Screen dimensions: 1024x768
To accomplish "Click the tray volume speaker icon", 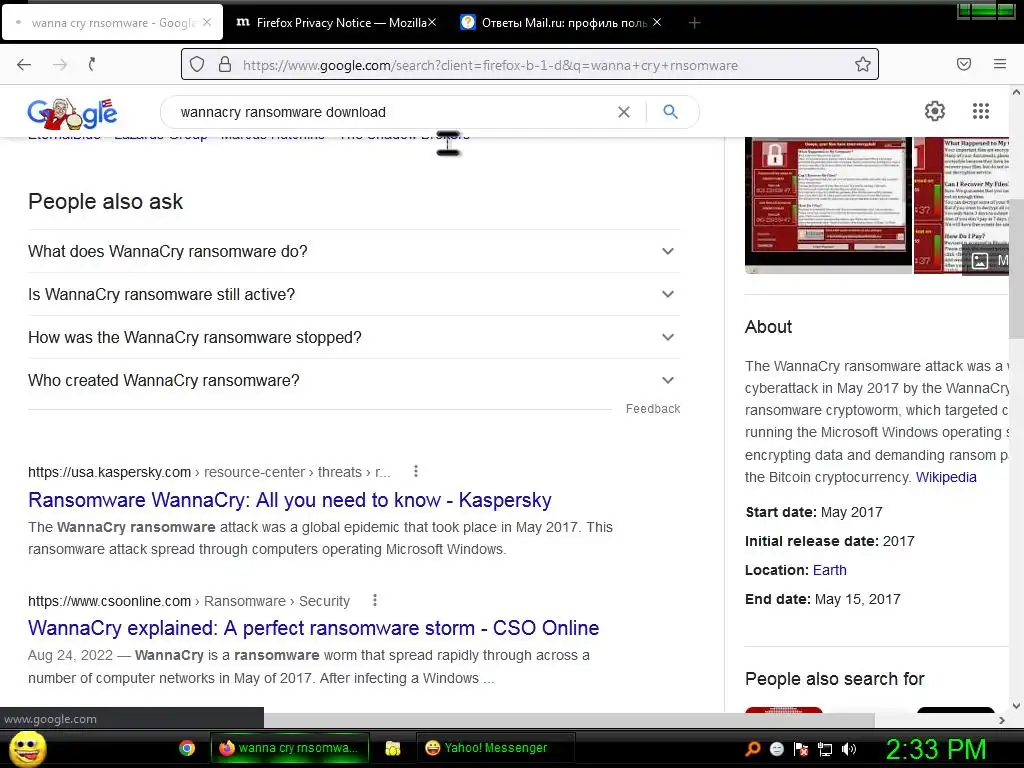I will [x=849, y=749].
